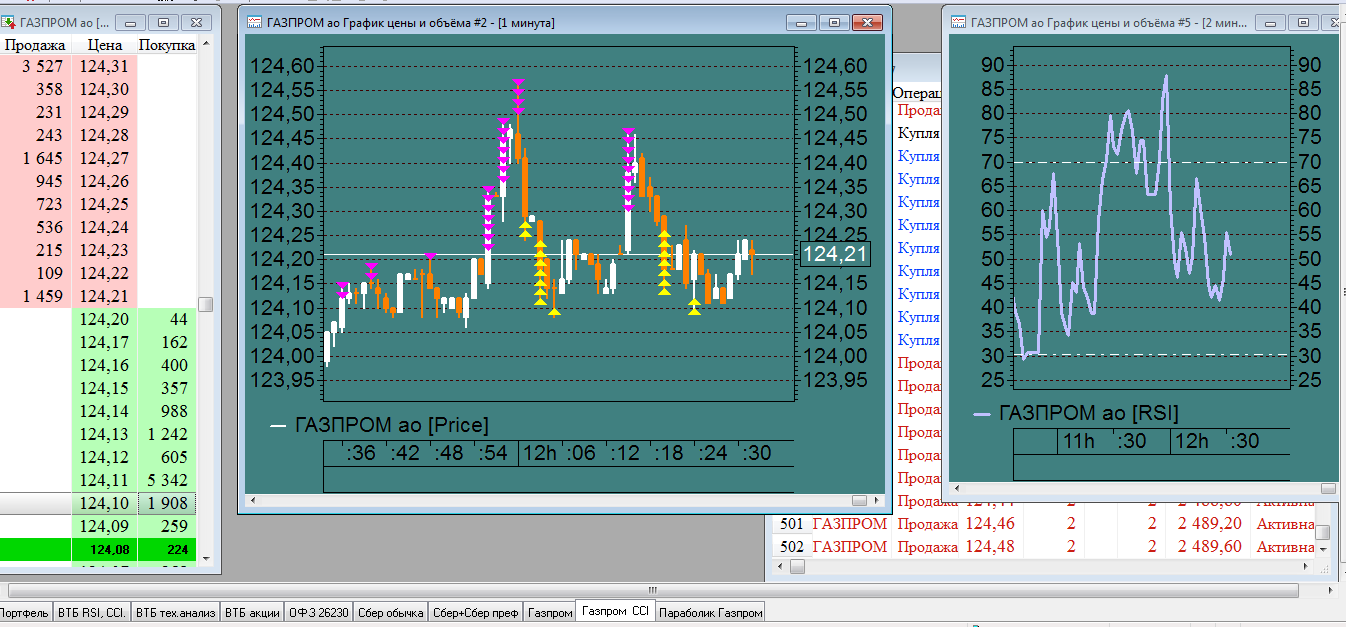Screen dimensions: 1346x627
Task: Switch to the ОФЗ 26230 tab
Action: point(319,613)
